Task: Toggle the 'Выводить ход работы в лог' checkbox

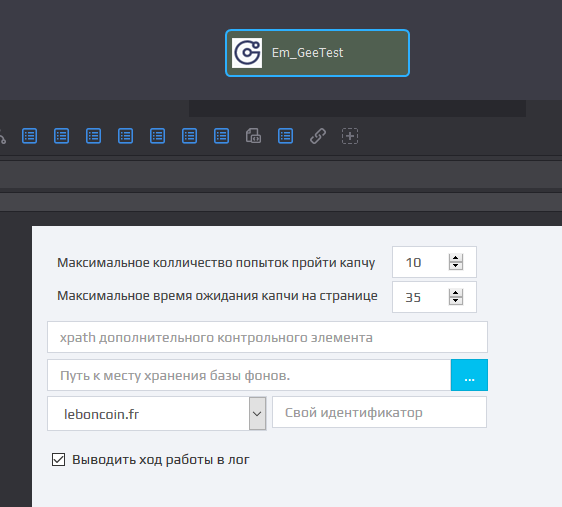Action: coord(58,459)
